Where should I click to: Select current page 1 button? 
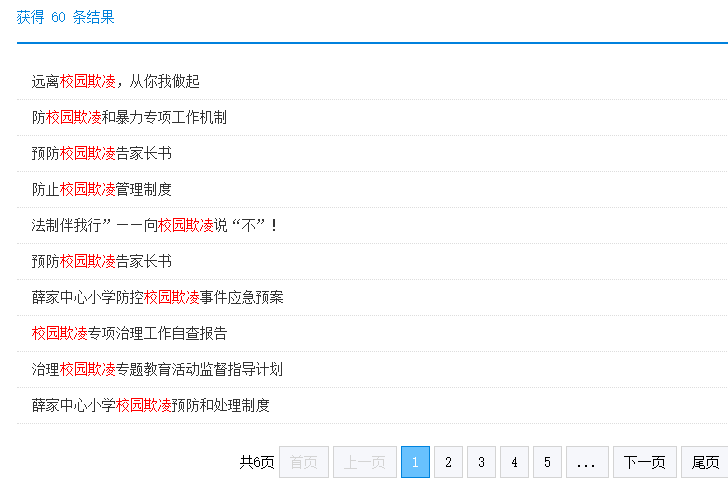tap(415, 462)
